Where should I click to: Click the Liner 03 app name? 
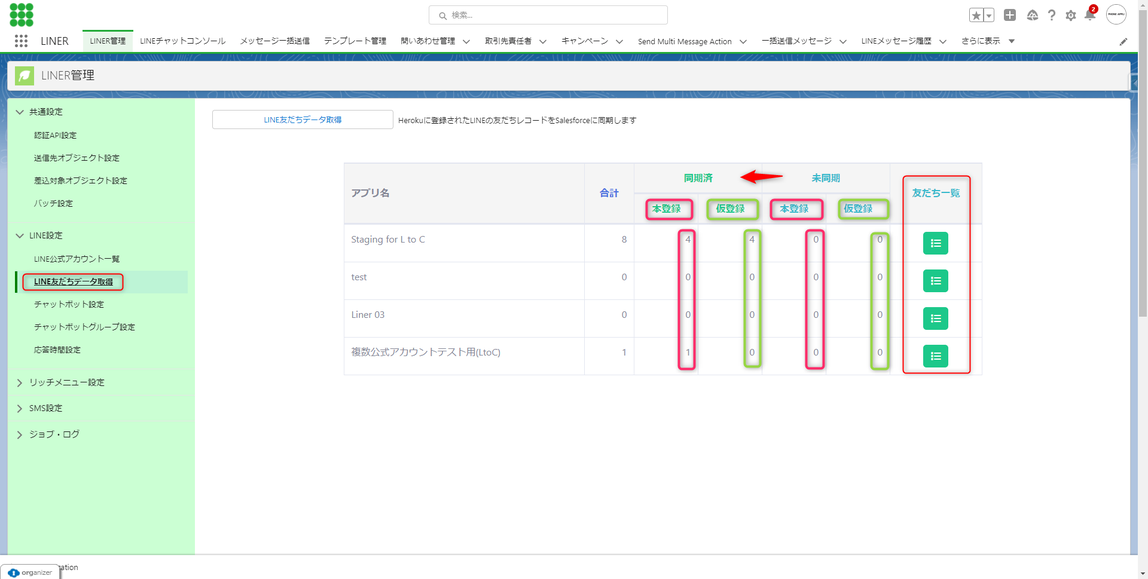(368, 315)
